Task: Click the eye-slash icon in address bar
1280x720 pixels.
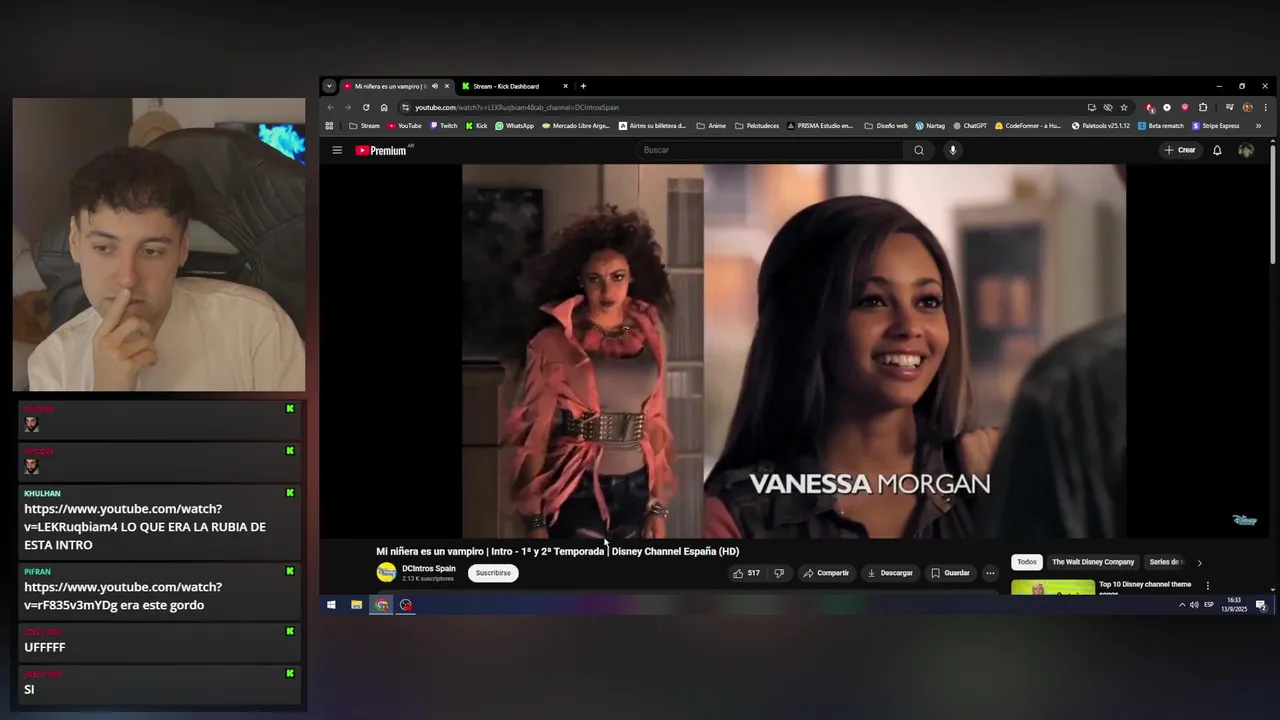Action: point(1108,107)
